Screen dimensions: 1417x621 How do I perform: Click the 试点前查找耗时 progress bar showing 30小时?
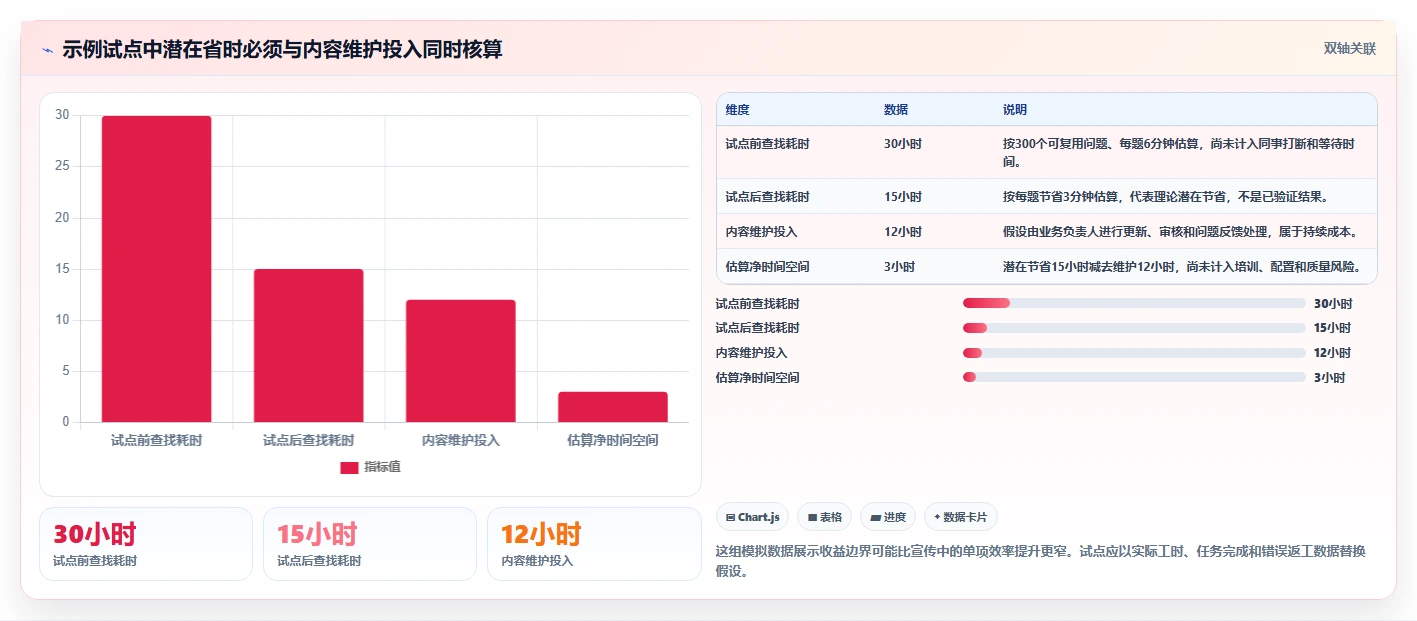point(1134,303)
